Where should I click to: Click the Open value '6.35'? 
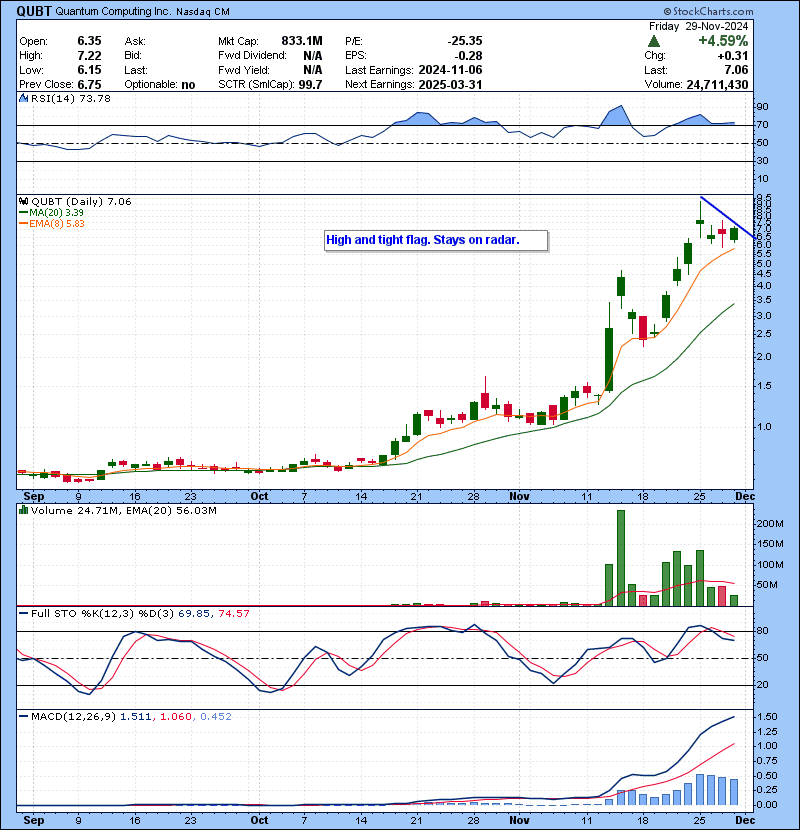[89, 41]
